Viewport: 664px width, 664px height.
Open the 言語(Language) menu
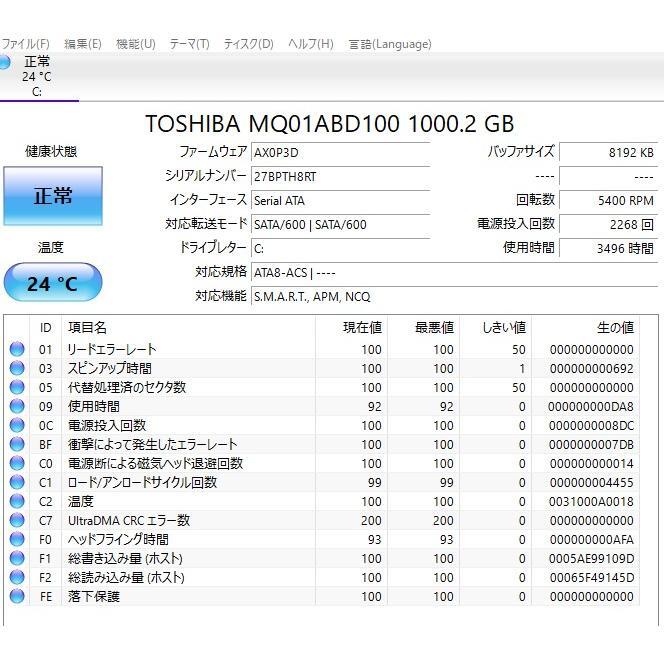[390, 44]
